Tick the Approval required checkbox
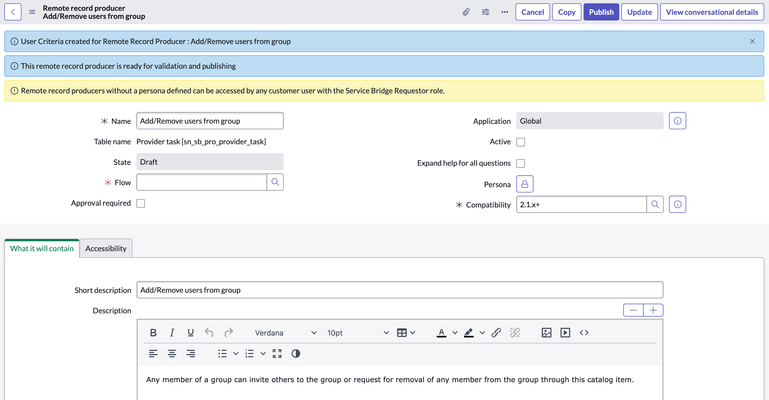Image resolution: width=769 pixels, height=400 pixels. [x=141, y=203]
